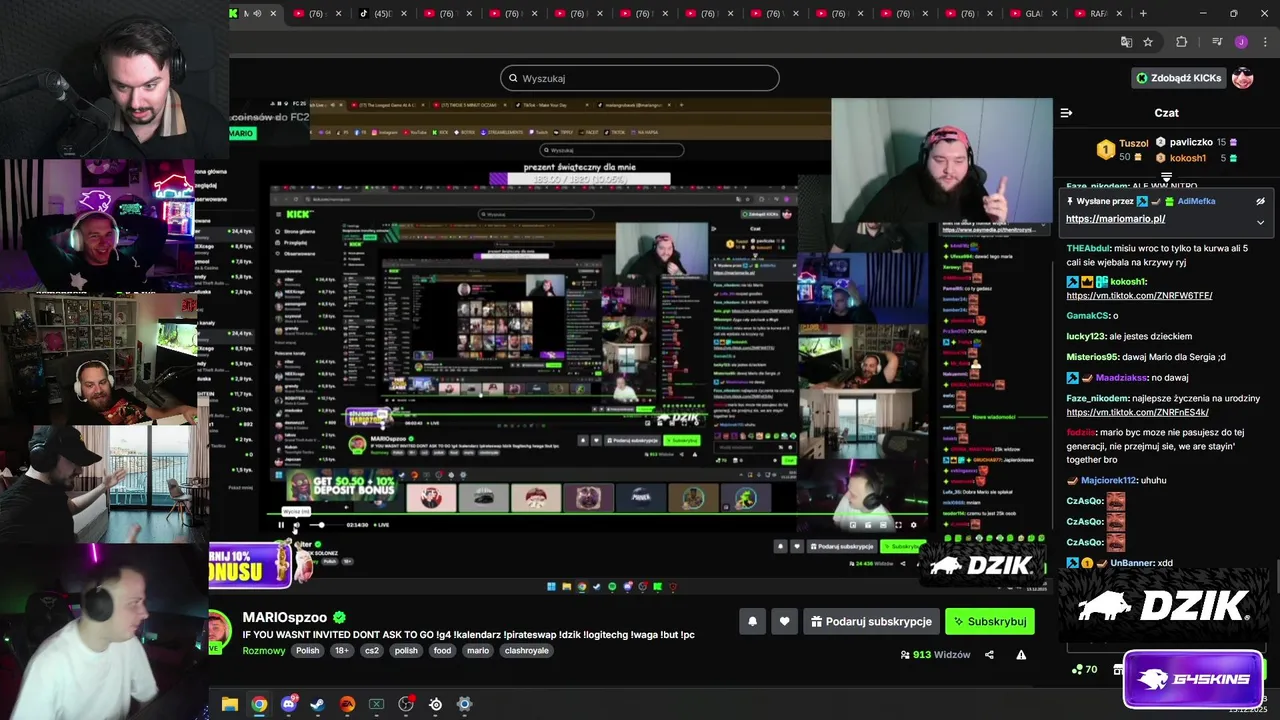Toggle mute on video player volume icon
The image size is (1280, 720).
tap(298, 525)
